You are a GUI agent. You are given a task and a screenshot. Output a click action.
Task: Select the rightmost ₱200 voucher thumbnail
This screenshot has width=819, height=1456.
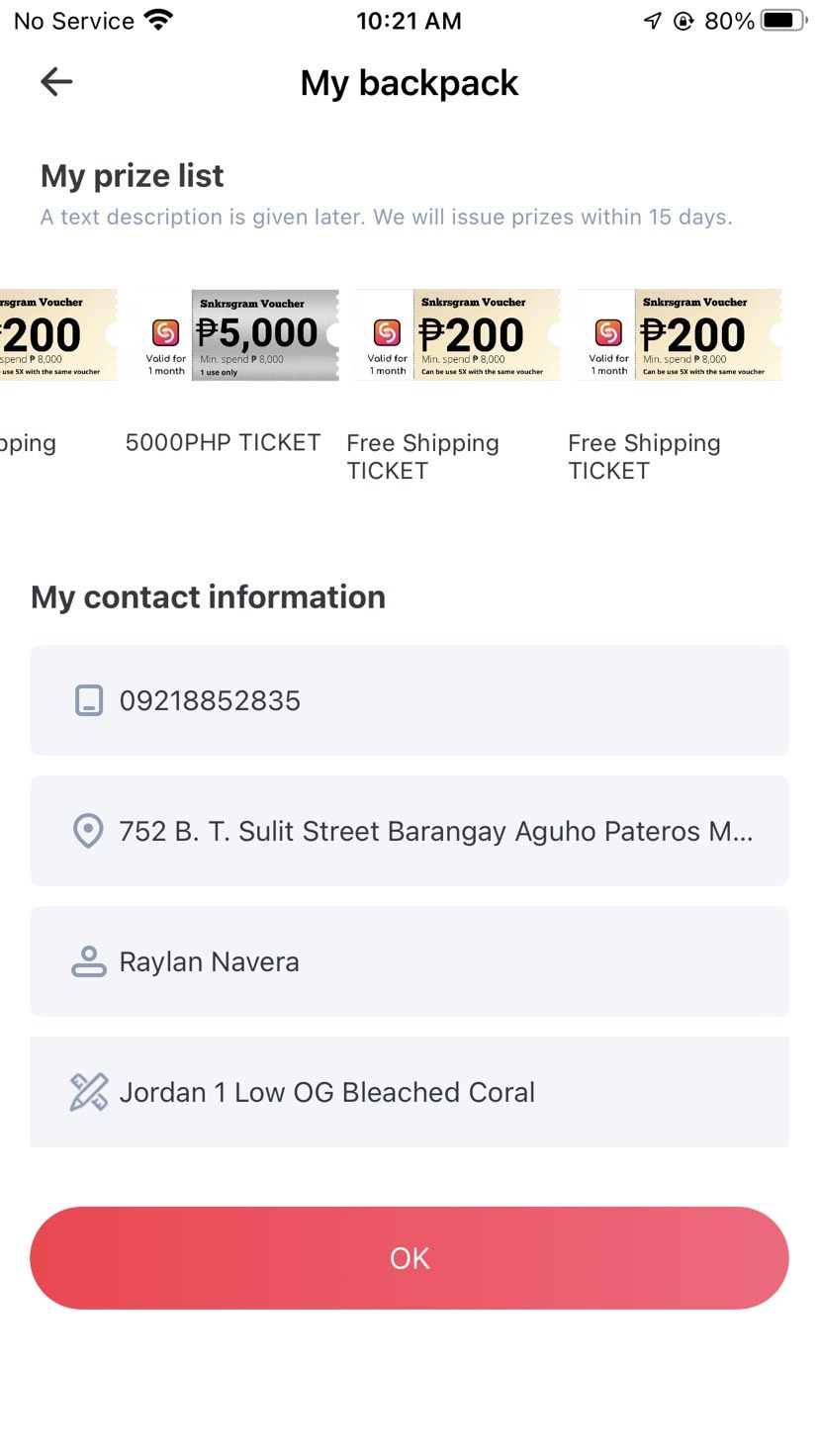tap(680, 335)
